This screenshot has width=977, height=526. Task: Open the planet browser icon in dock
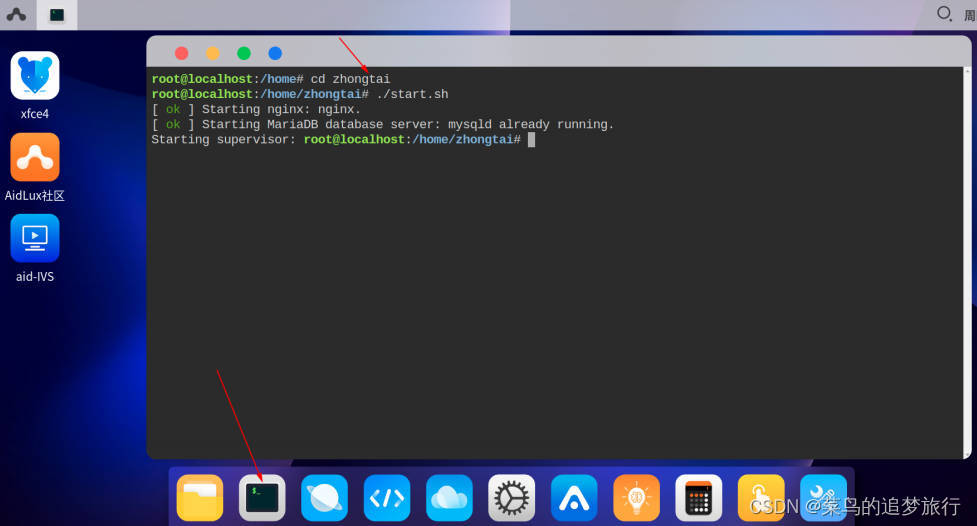point(324,498)
